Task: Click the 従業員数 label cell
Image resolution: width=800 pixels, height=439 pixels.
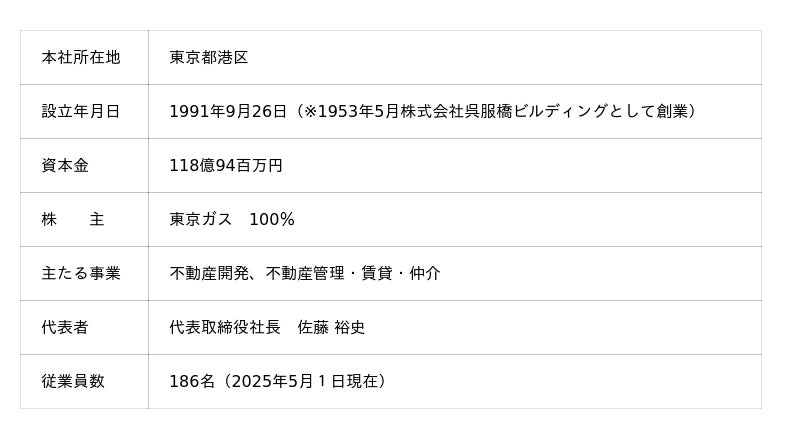Action: 73,382
